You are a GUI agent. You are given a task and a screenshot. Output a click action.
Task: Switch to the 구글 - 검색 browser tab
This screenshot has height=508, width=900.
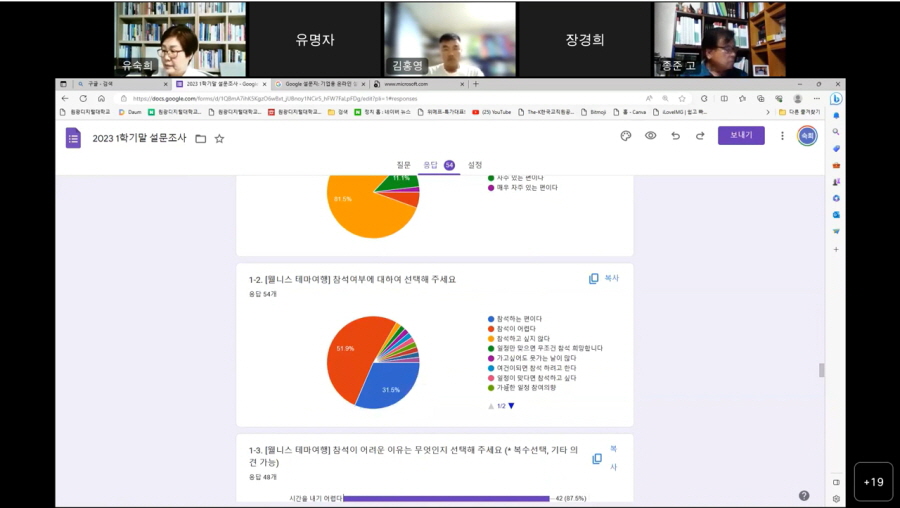point(122,84)
